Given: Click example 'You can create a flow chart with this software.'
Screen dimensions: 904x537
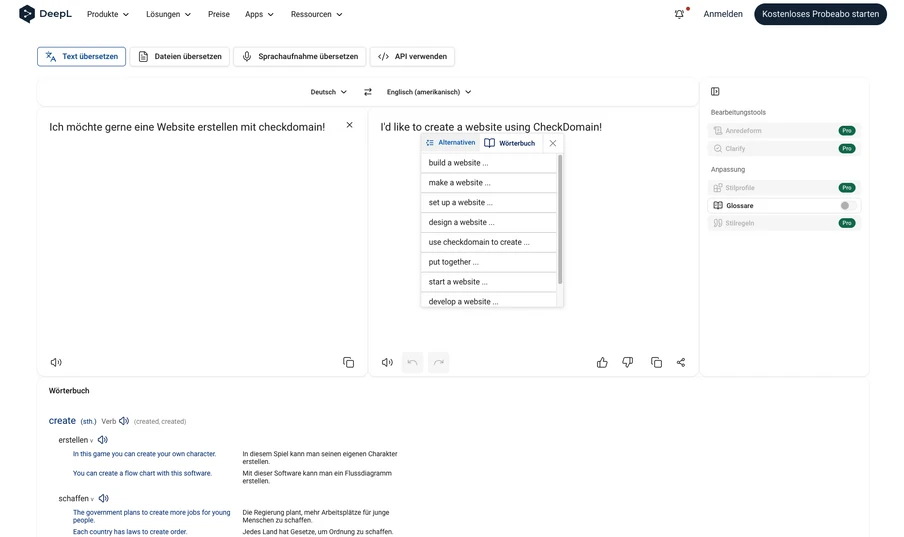Looking at the screenshot, I should (x=142, y=473).
